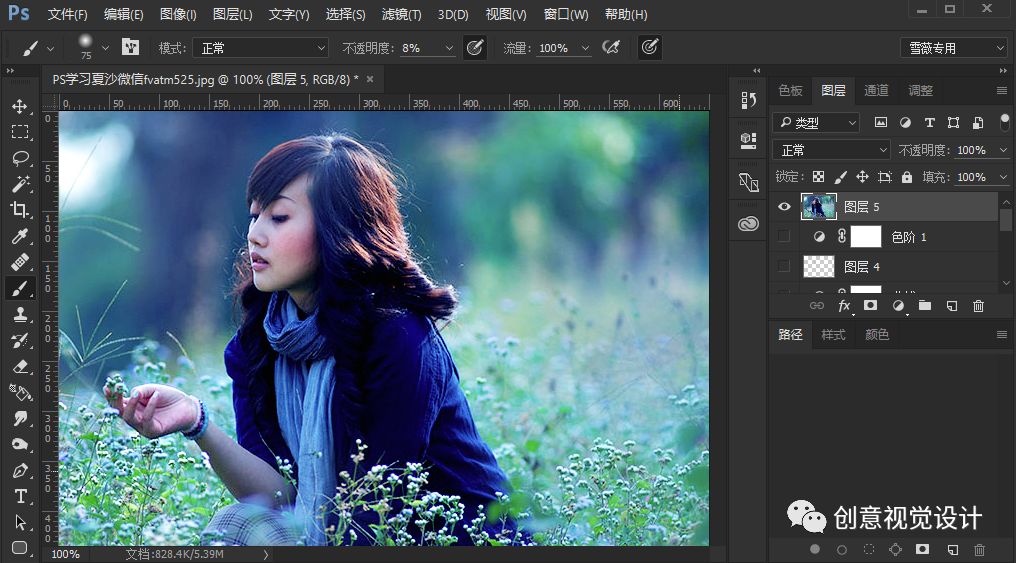Open the Creative Cloud Libraries icon
The width and height of the screenshot is (1016, 563).
click(748, 224)
